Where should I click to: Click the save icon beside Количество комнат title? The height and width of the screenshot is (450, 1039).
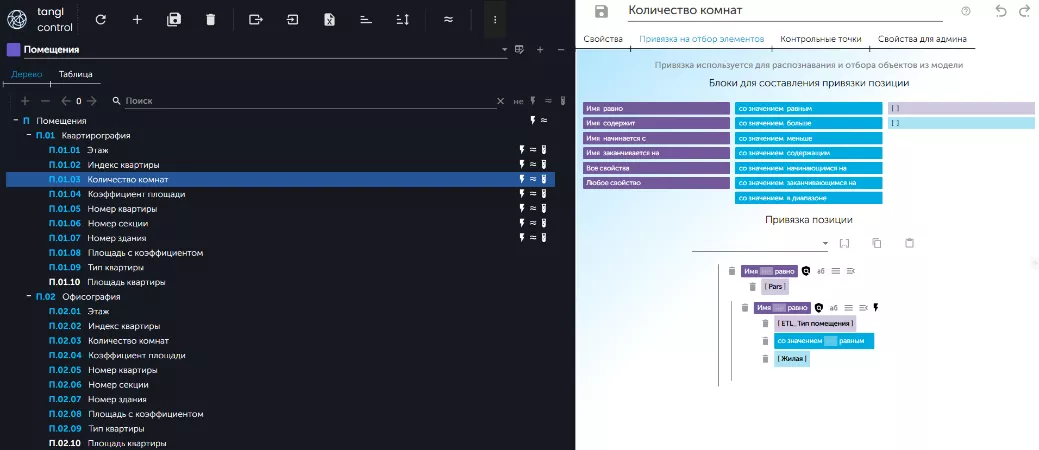[601, 11]
